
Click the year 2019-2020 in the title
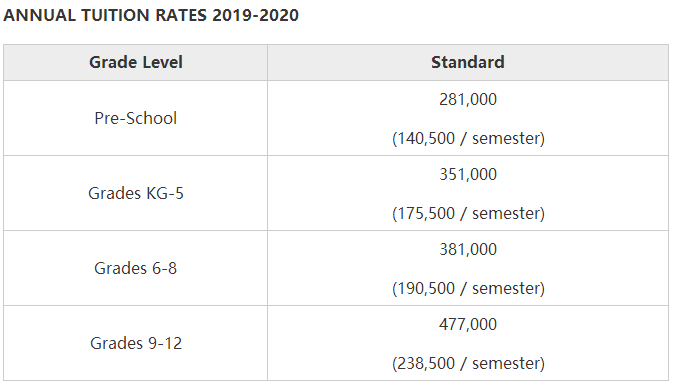[255, 15]
